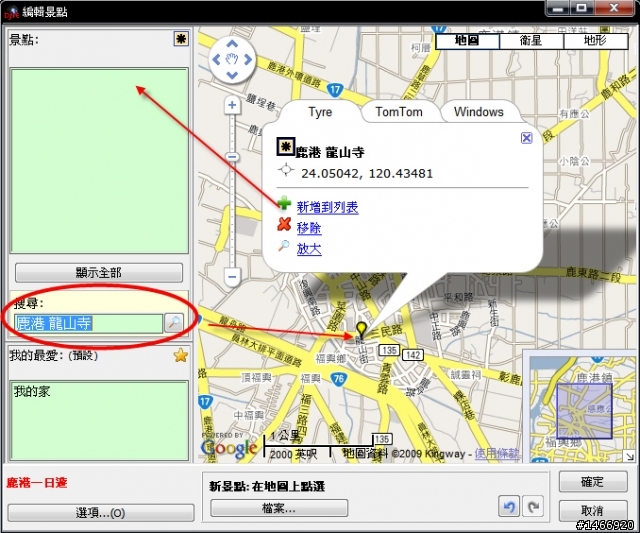Click the hand icon to recenter the map
The image size is (640, 533).
(232, 60)
